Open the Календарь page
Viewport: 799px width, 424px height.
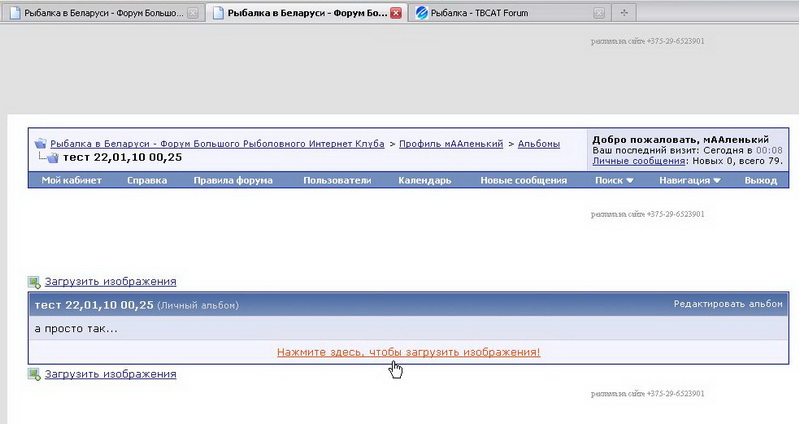coord(425,181)
